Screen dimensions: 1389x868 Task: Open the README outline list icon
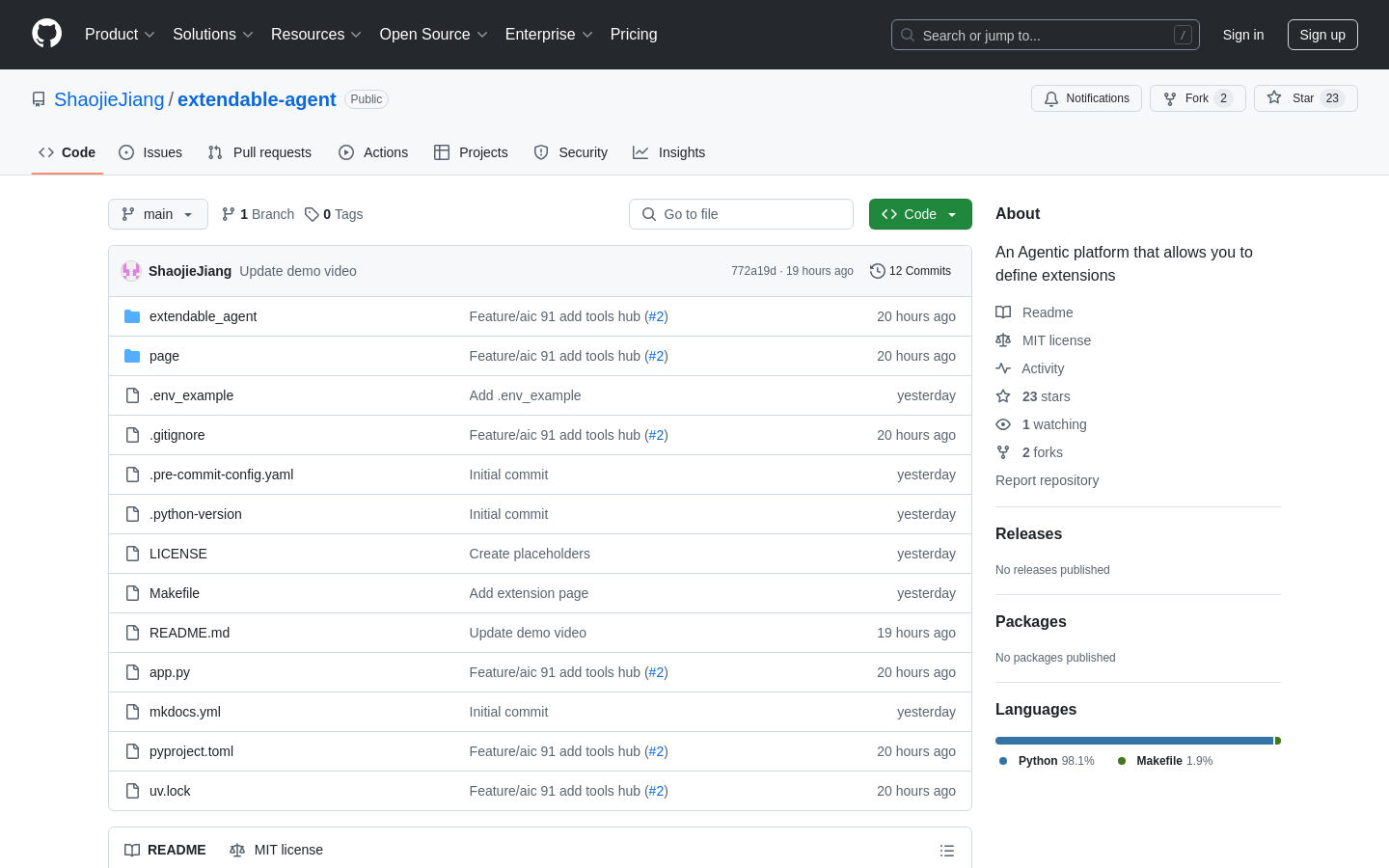coord(947,851)
